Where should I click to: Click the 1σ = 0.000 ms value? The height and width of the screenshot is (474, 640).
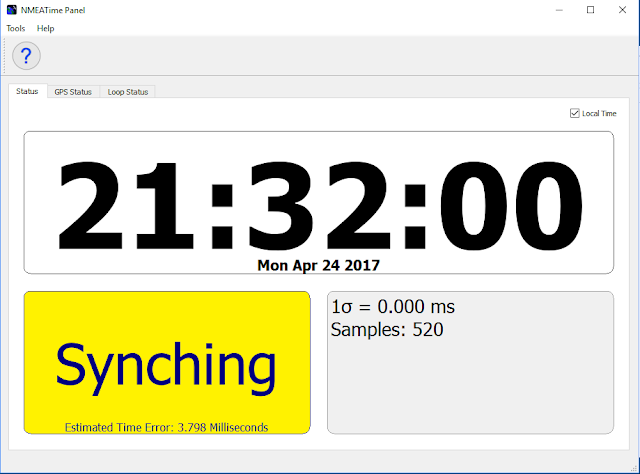pos(393,307)
